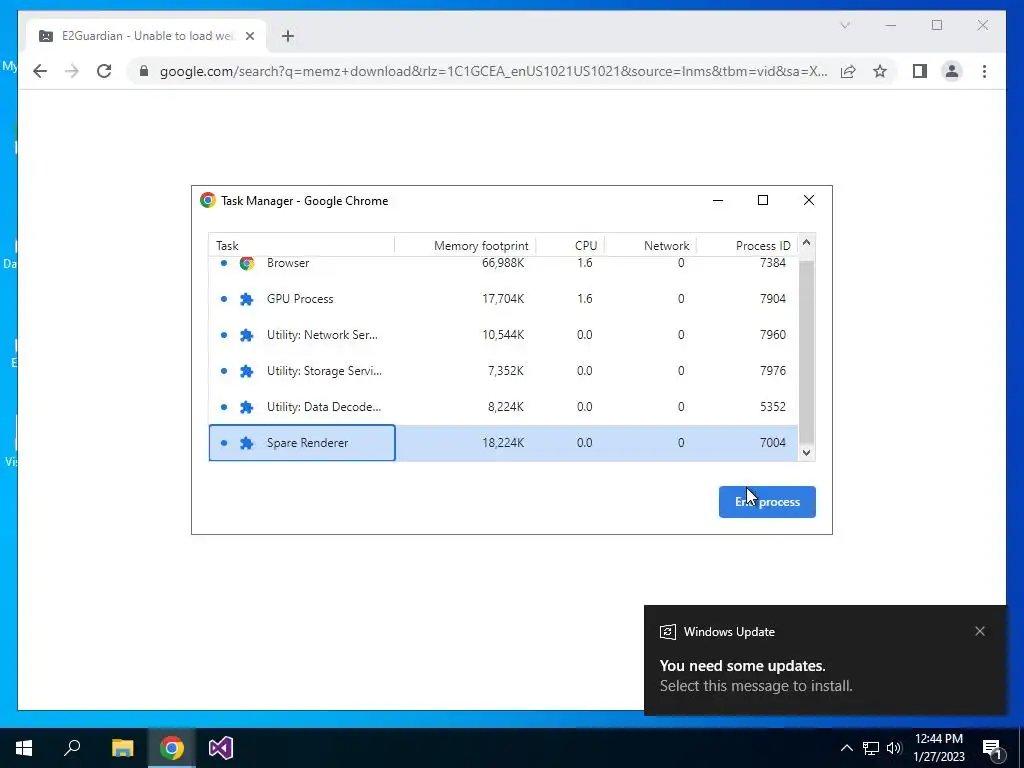Click Chrome icon in Browser row
The height and width of the screenshot is (768, 1024).
point(246,263)
